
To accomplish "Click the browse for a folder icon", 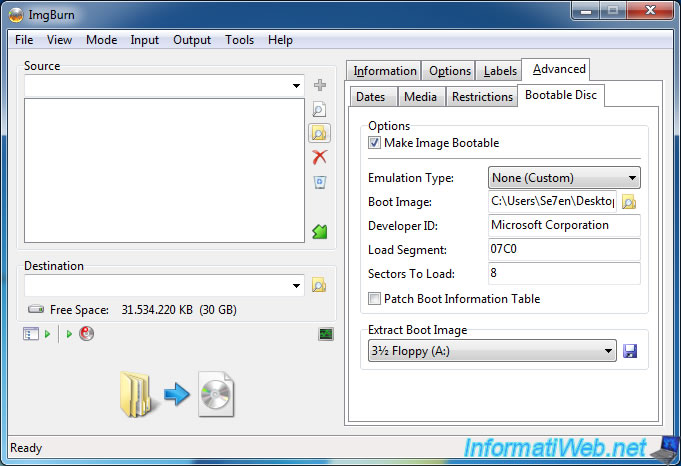I will click(x=320, y=133).
